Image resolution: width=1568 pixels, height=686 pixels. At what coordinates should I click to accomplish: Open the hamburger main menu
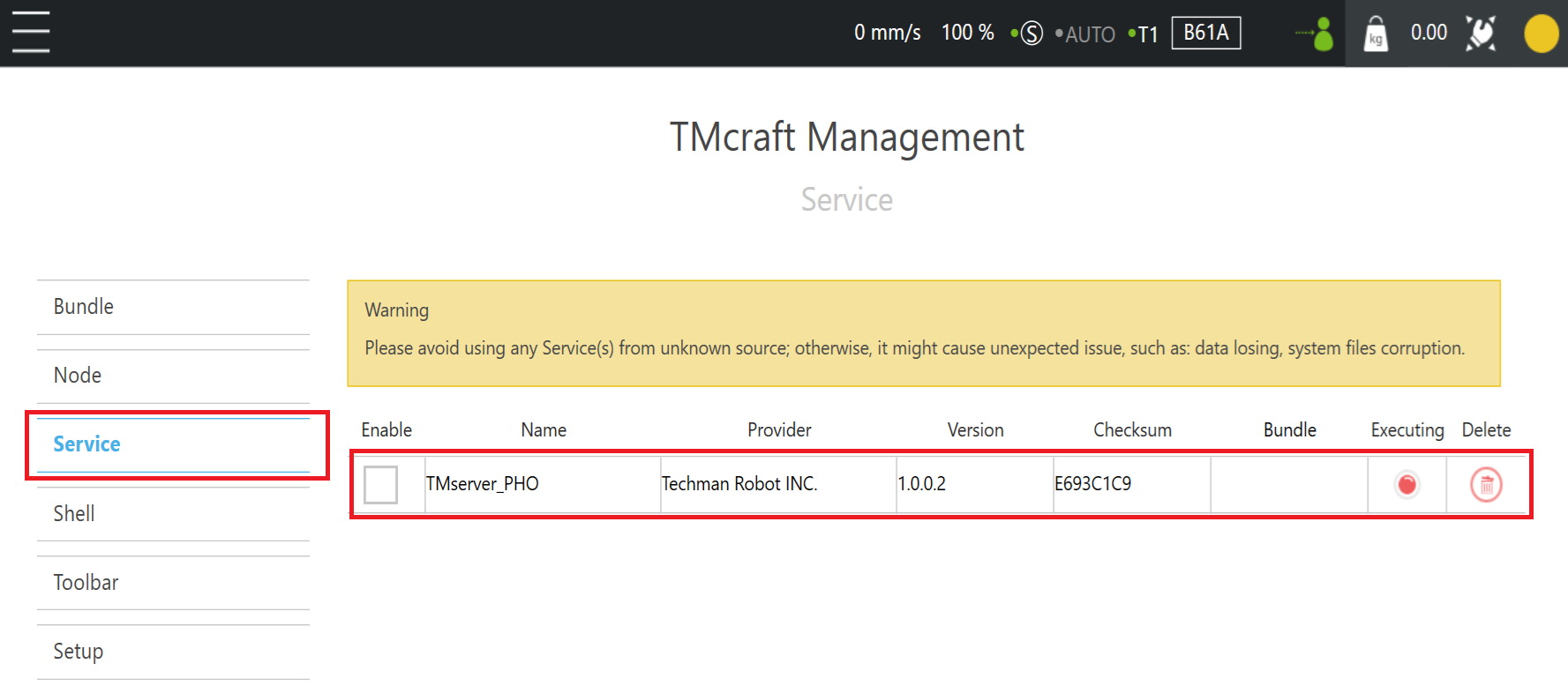coord(31,33)
